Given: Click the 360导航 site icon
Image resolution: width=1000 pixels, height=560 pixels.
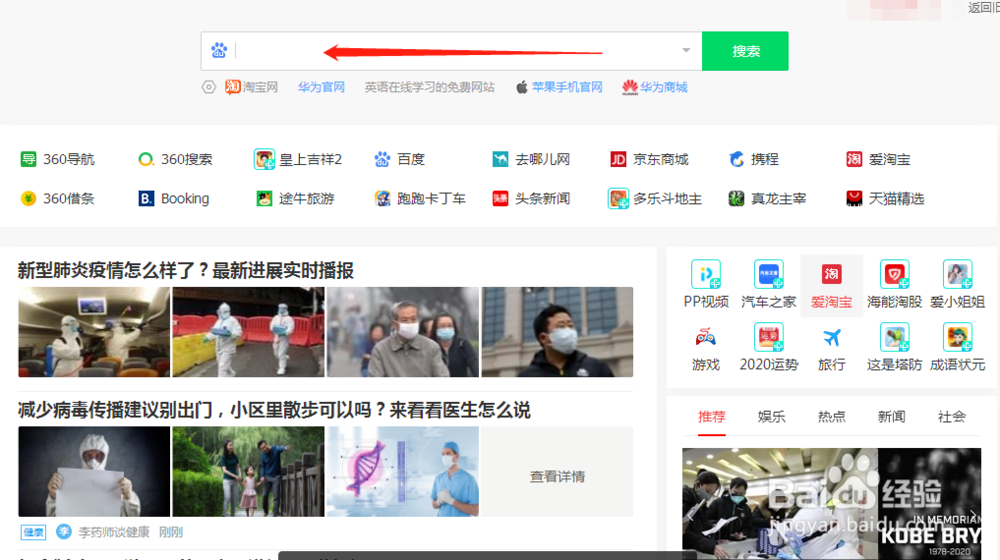Looking at the screenshot, I should (28, 159).
